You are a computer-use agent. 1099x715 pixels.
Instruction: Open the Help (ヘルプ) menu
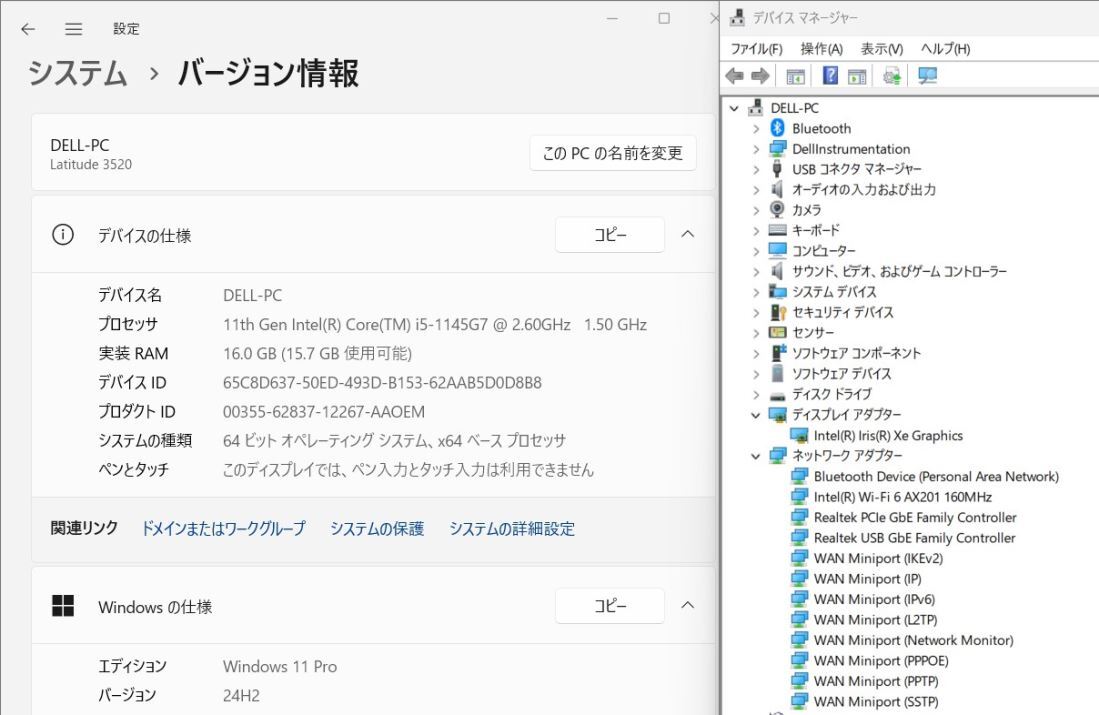click(x=945, y=48)
